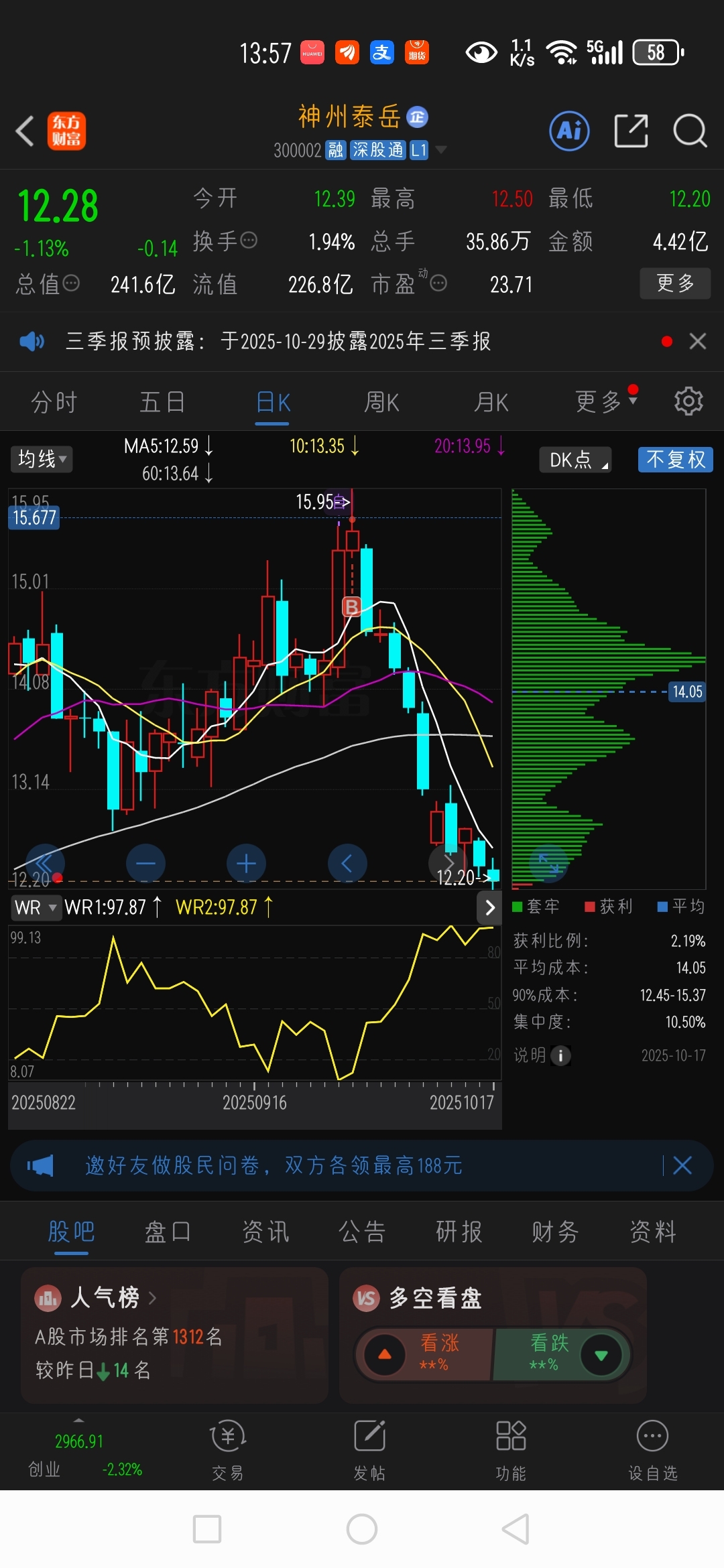The height and width of the screenshot is (1568, 724).
Task: Open the 均线 indicator dropdown
Action: pyautogui.click(x=42, y=459)
